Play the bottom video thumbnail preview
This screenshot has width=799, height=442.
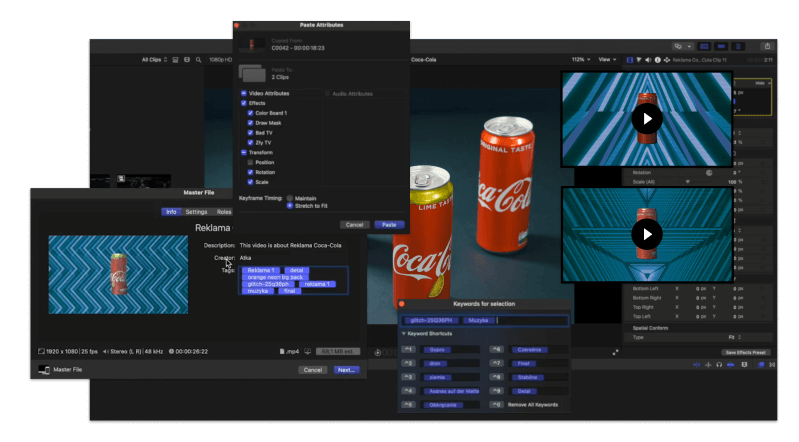647,235
